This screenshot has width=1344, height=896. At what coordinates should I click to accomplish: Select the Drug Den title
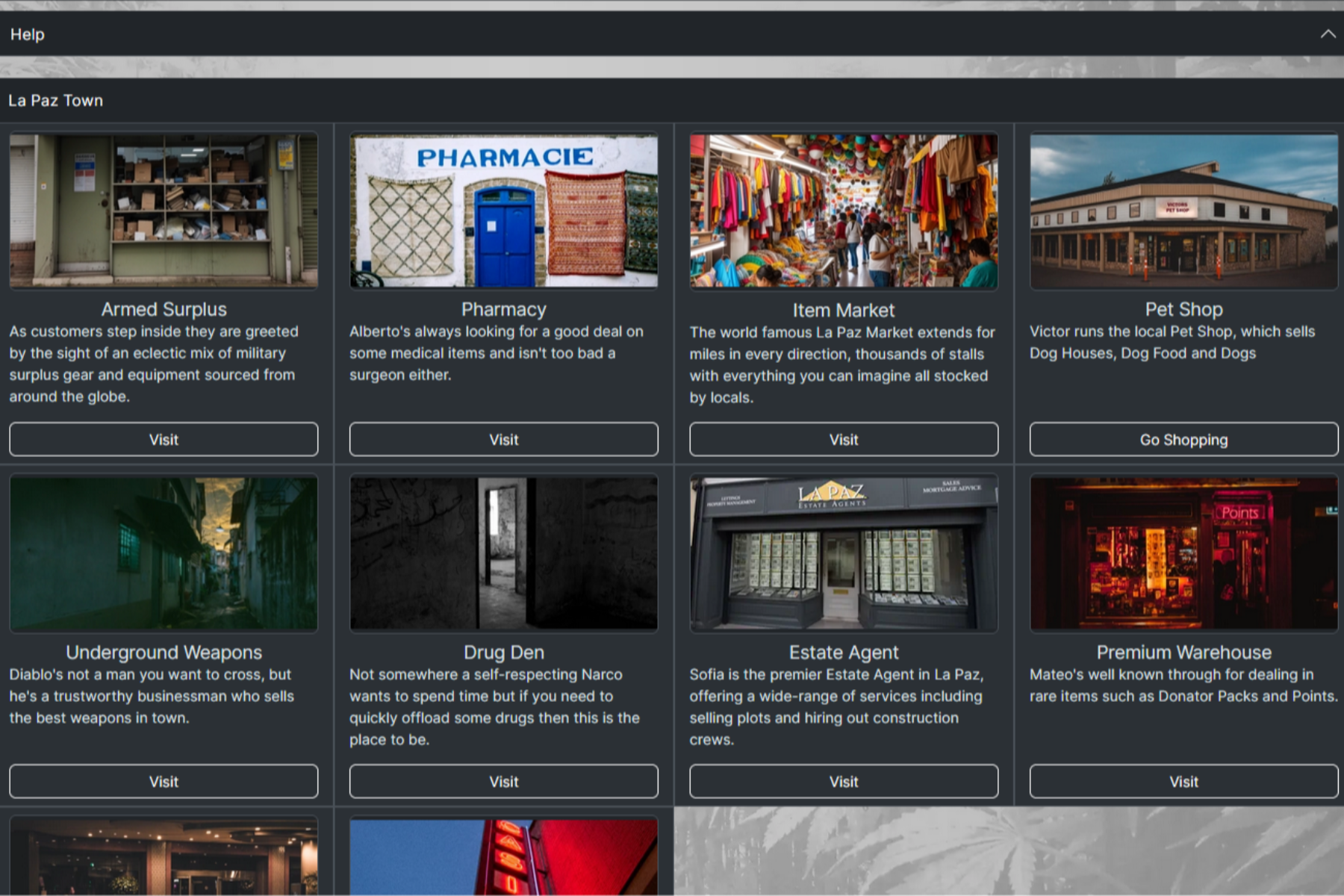pos(504,653)
